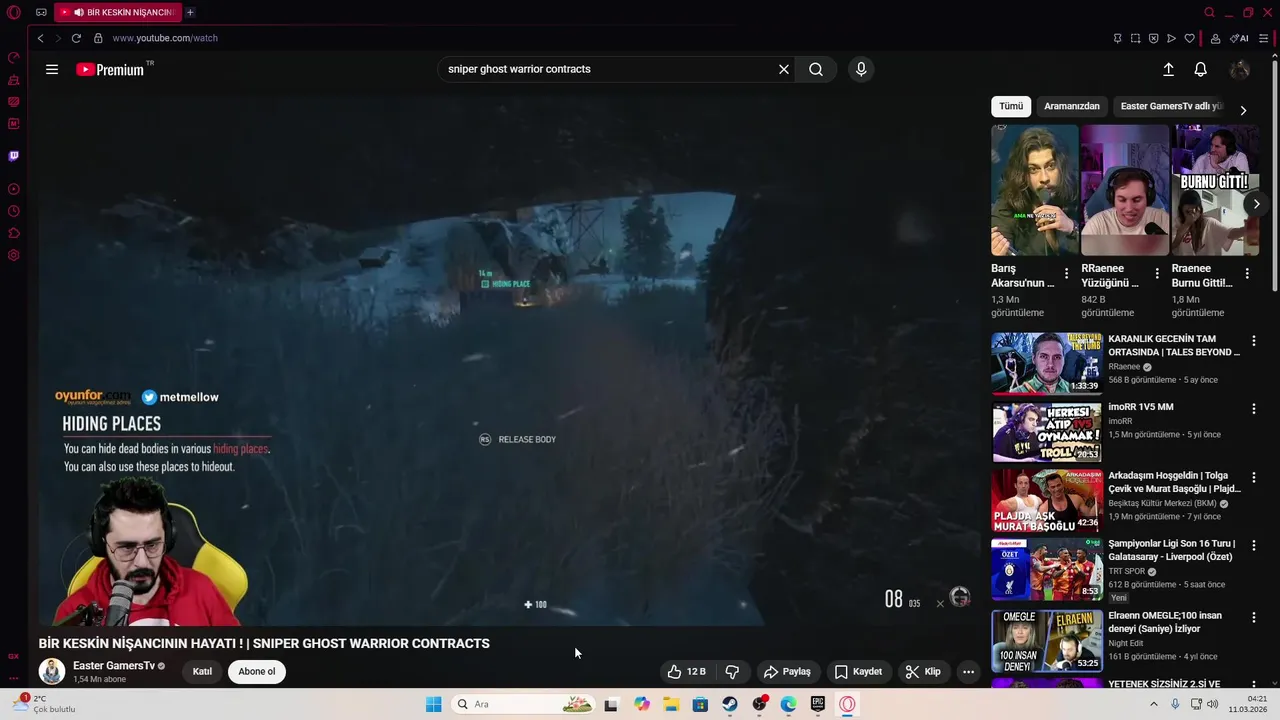Open the sidebar player icon

[14, 189]
